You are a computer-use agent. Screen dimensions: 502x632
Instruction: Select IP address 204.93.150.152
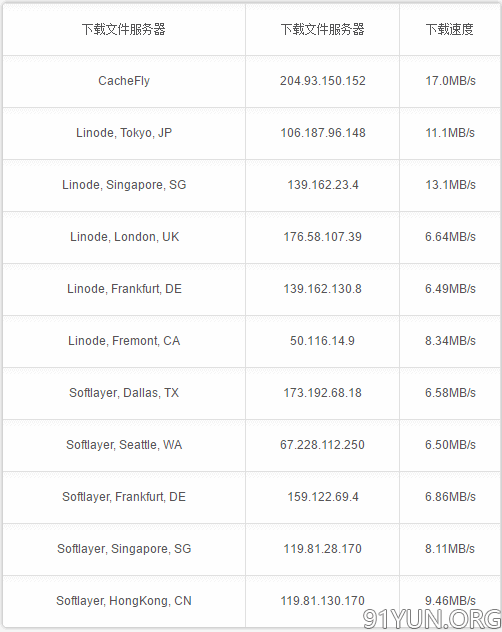(x=323, y=81)
